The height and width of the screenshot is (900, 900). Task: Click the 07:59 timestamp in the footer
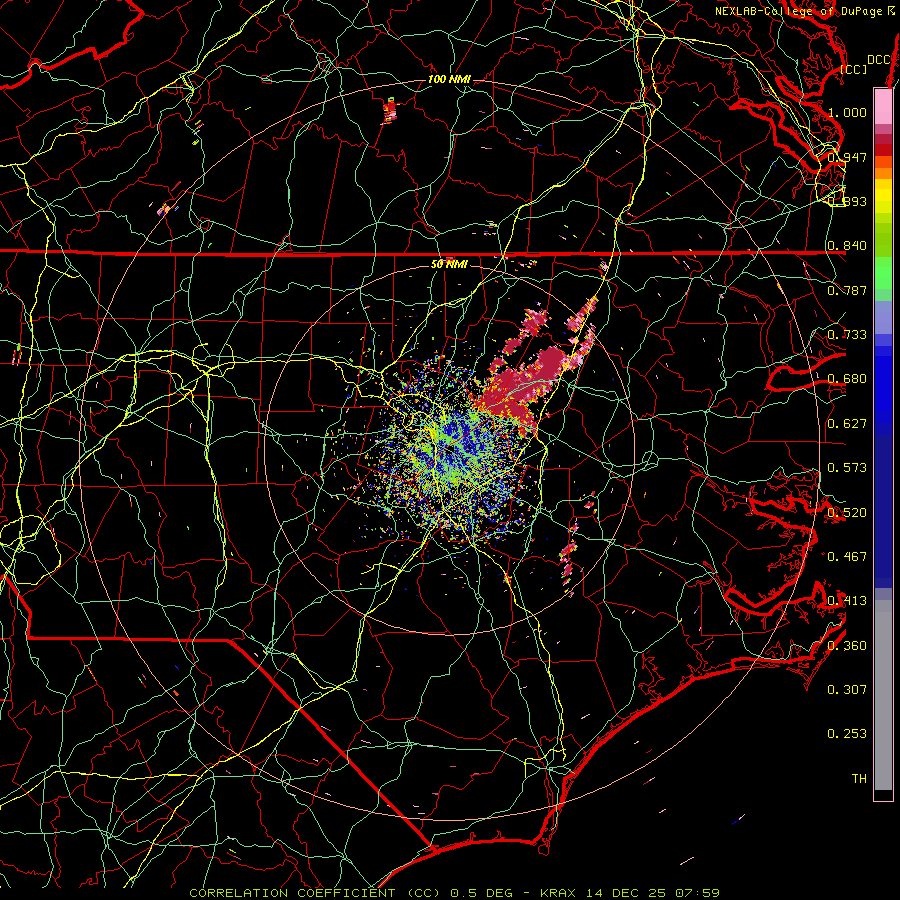(698, 893)
